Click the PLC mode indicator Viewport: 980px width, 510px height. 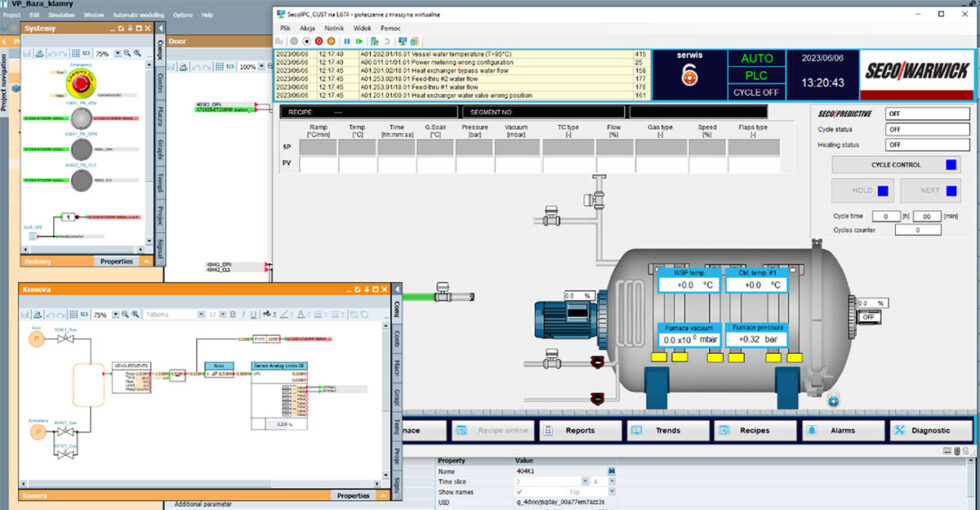[x=757, y=76]
